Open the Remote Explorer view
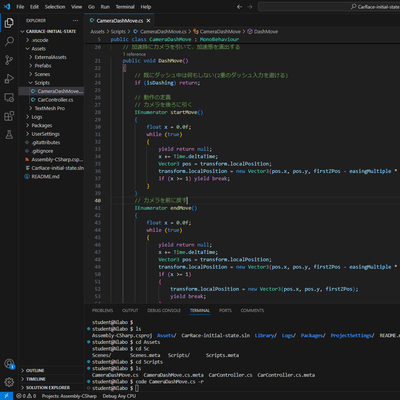The height and width of the screenshot is (400, 400). (x=9, y=98)
